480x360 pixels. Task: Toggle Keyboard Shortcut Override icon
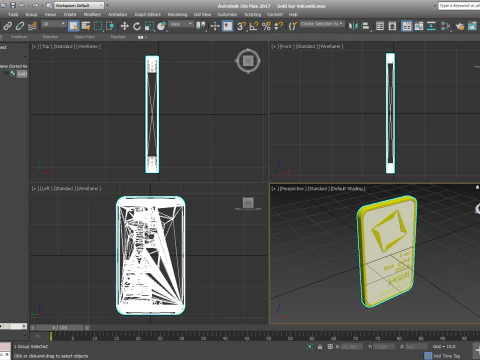227,26
